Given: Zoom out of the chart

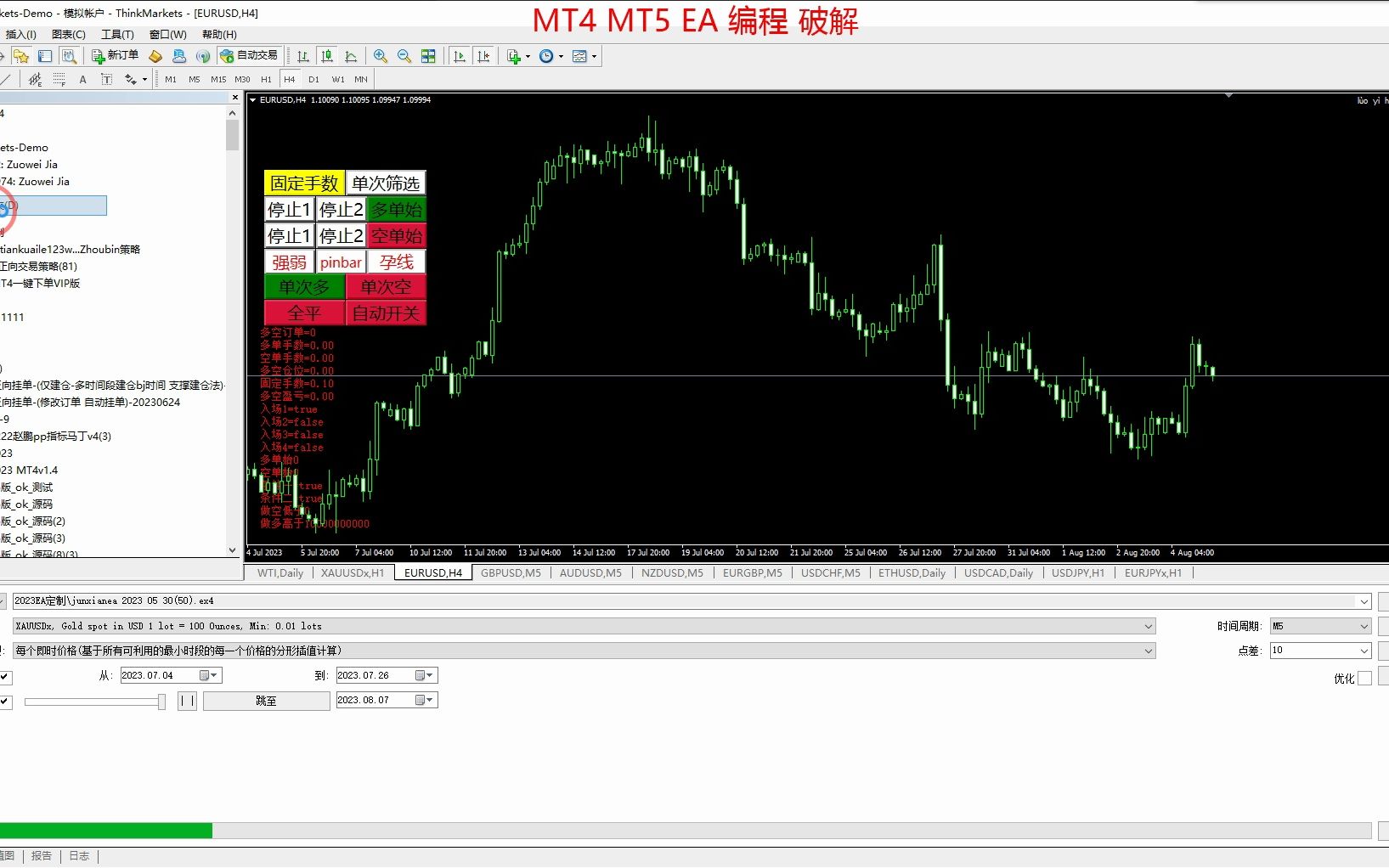Looking at the screenshot, I should coord(404,56).
